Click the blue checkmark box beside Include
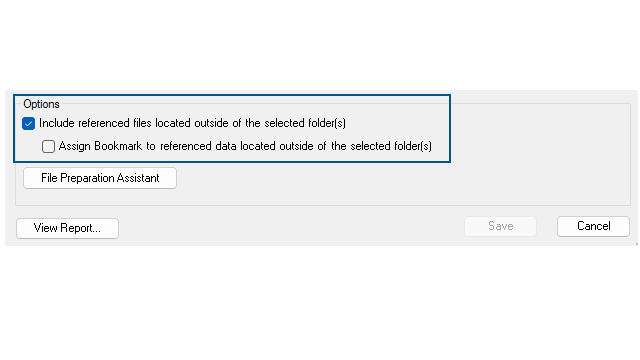 (29, 123)
